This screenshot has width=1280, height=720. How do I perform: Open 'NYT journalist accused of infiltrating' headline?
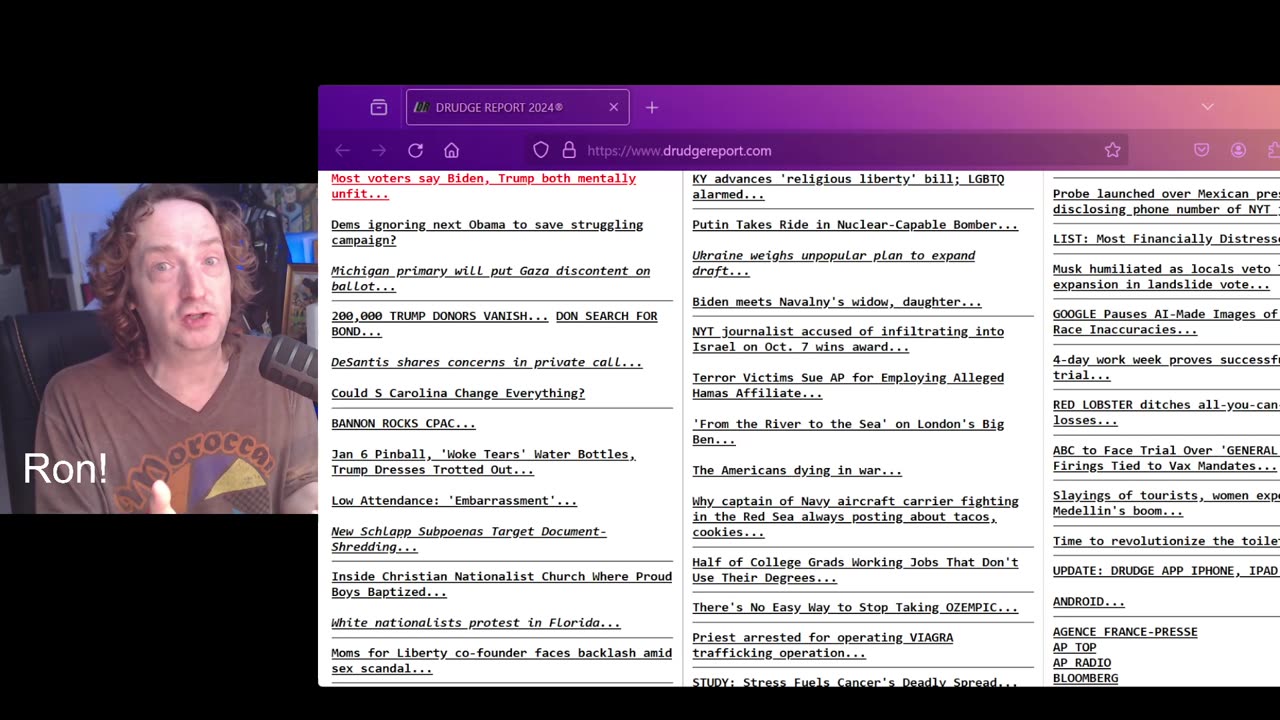(x=848, y=339)
